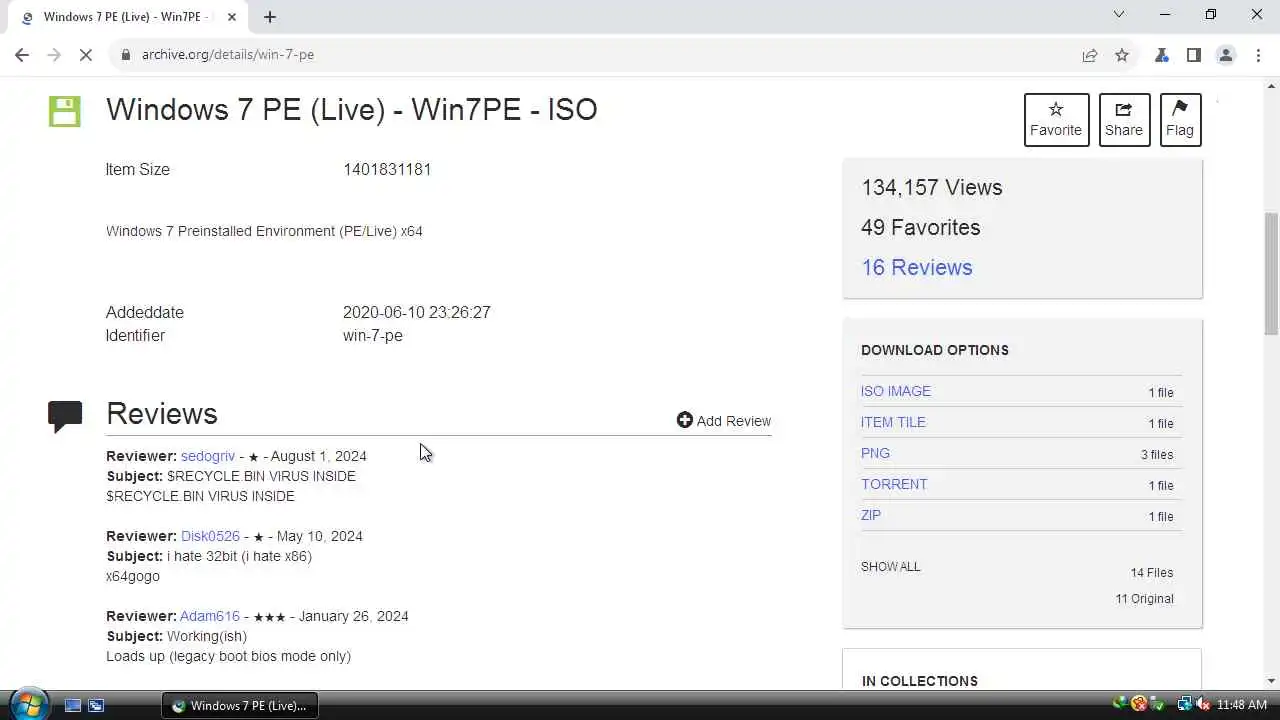Image resolution: width=1280 pixels, height=720 pixels.
Task: Click the Share button
Action: click(1124, 119)
